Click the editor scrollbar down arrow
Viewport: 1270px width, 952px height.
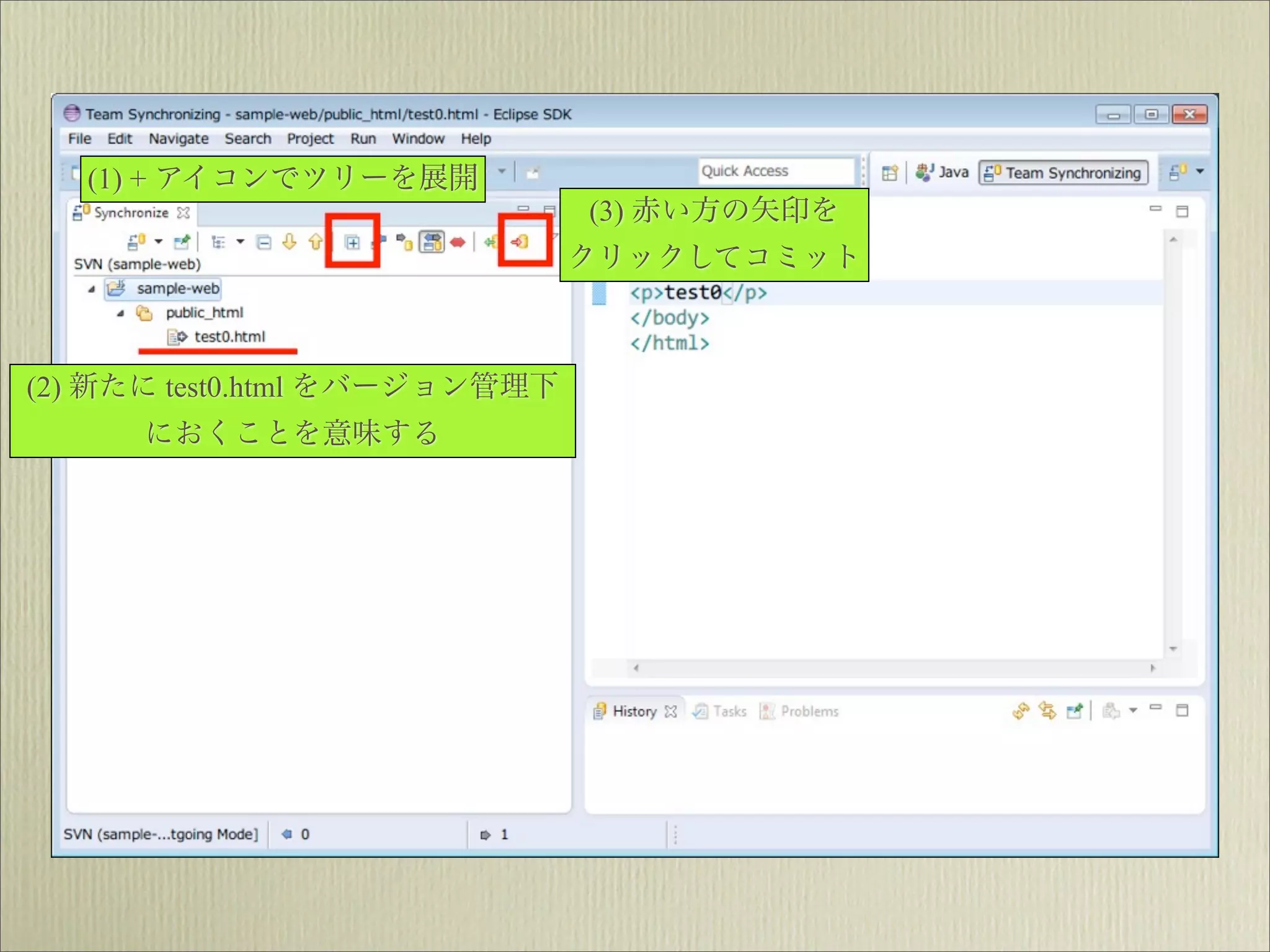pos(1173,649)
